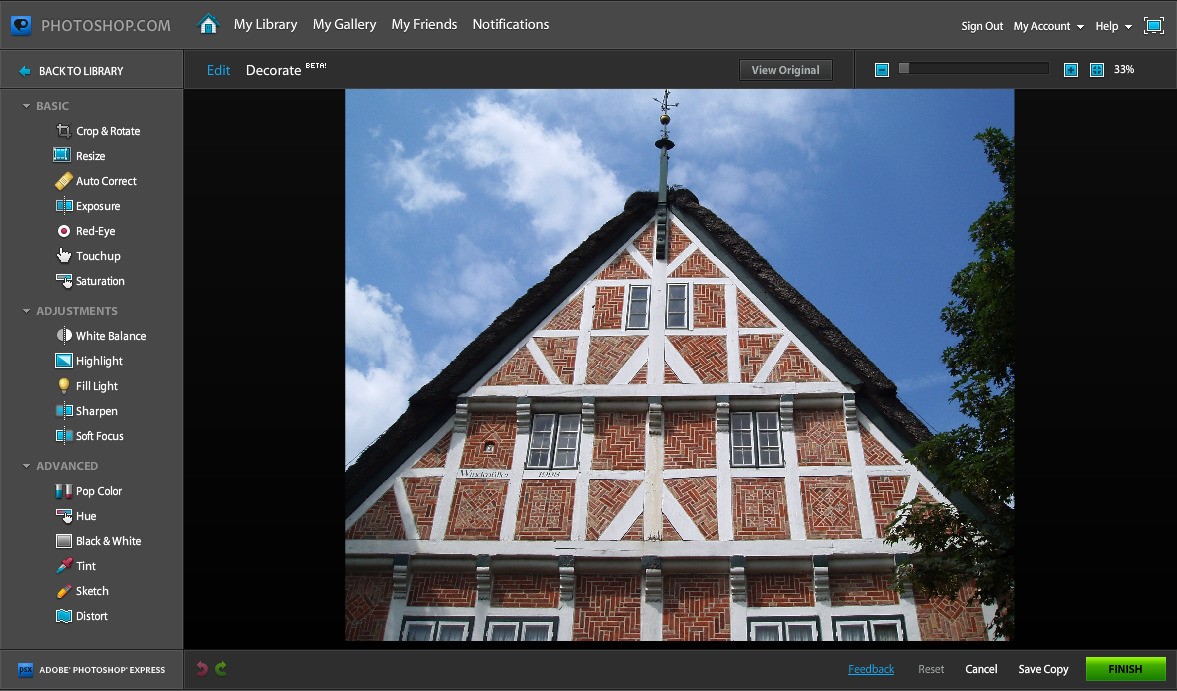Screen dimensions: 1177x691
Task: Switch to the Decorate tab
Action: (x=272, y=70)
